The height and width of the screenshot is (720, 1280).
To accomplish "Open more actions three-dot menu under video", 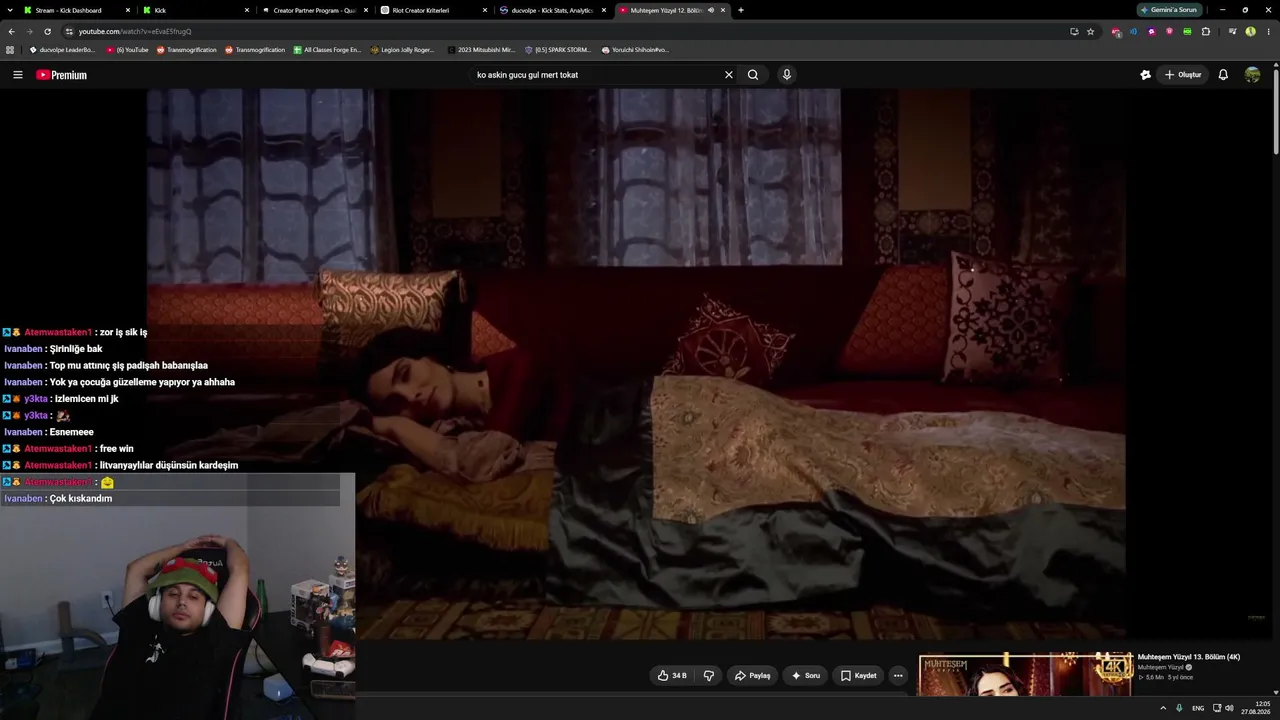I will [898, 676].
